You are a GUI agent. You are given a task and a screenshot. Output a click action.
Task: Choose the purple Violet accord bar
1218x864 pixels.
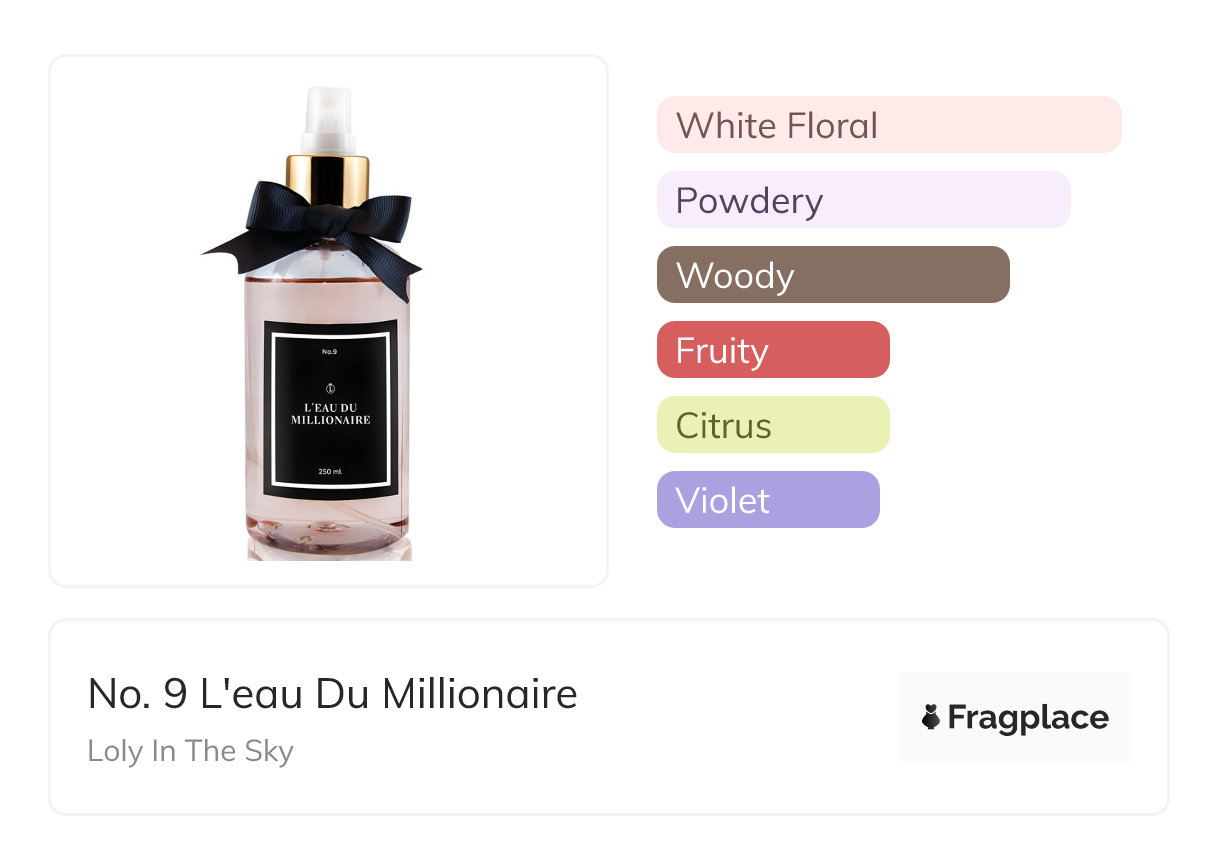click(768, 500)
